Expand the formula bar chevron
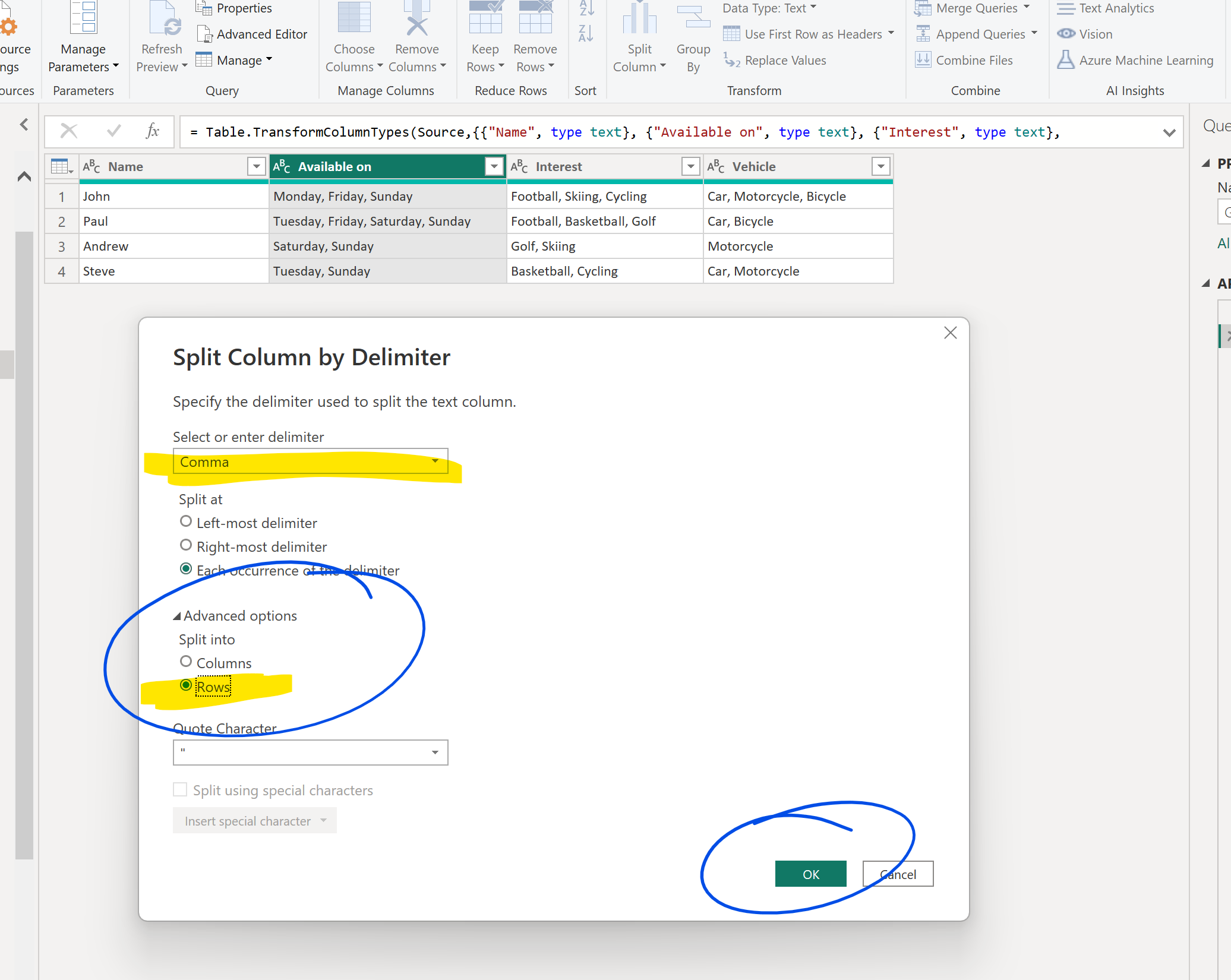 (1169, 132)
